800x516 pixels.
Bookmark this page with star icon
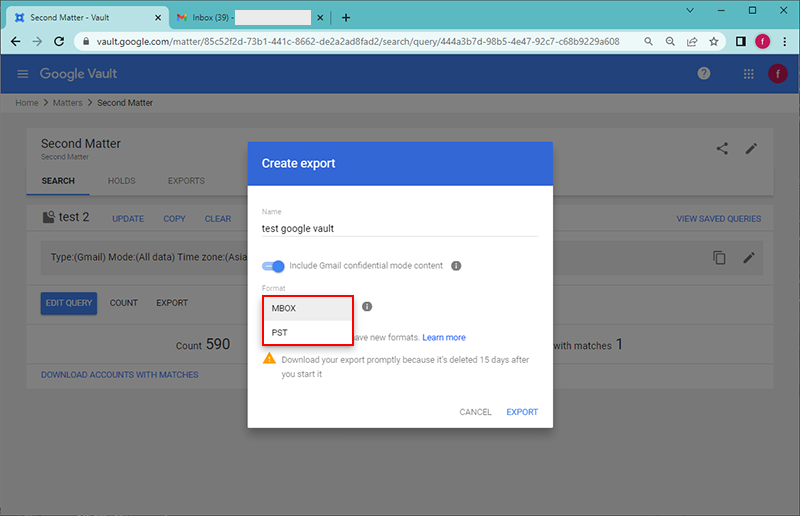coord(714,42)
